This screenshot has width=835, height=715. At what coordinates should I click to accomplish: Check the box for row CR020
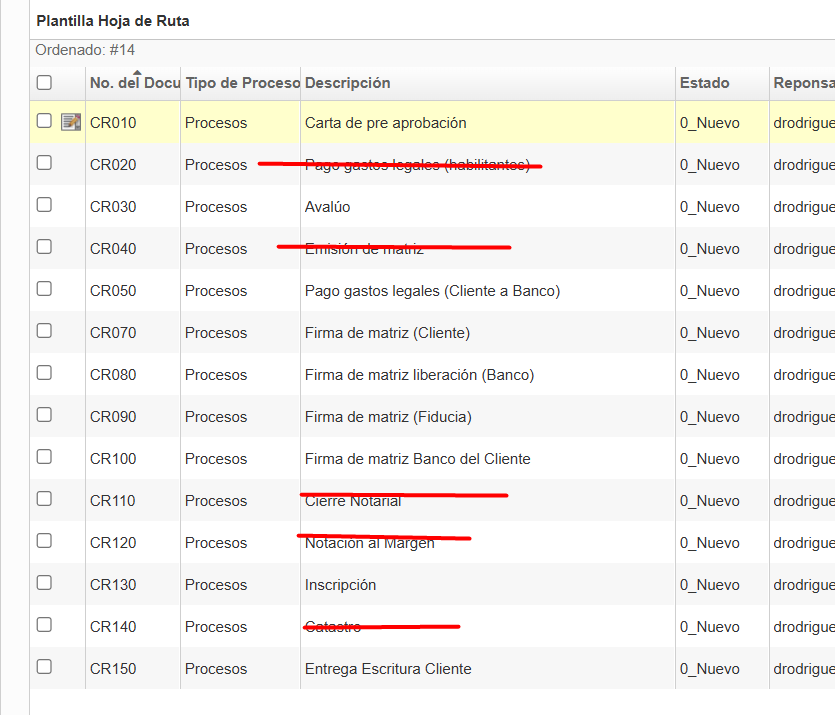tap(44, 163)
